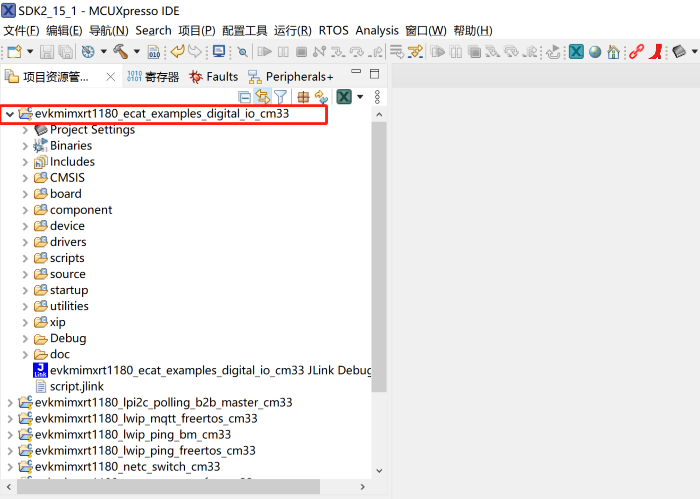Click the funnel filter icon in project explorer
700x499 pixels.
[281, 97]
